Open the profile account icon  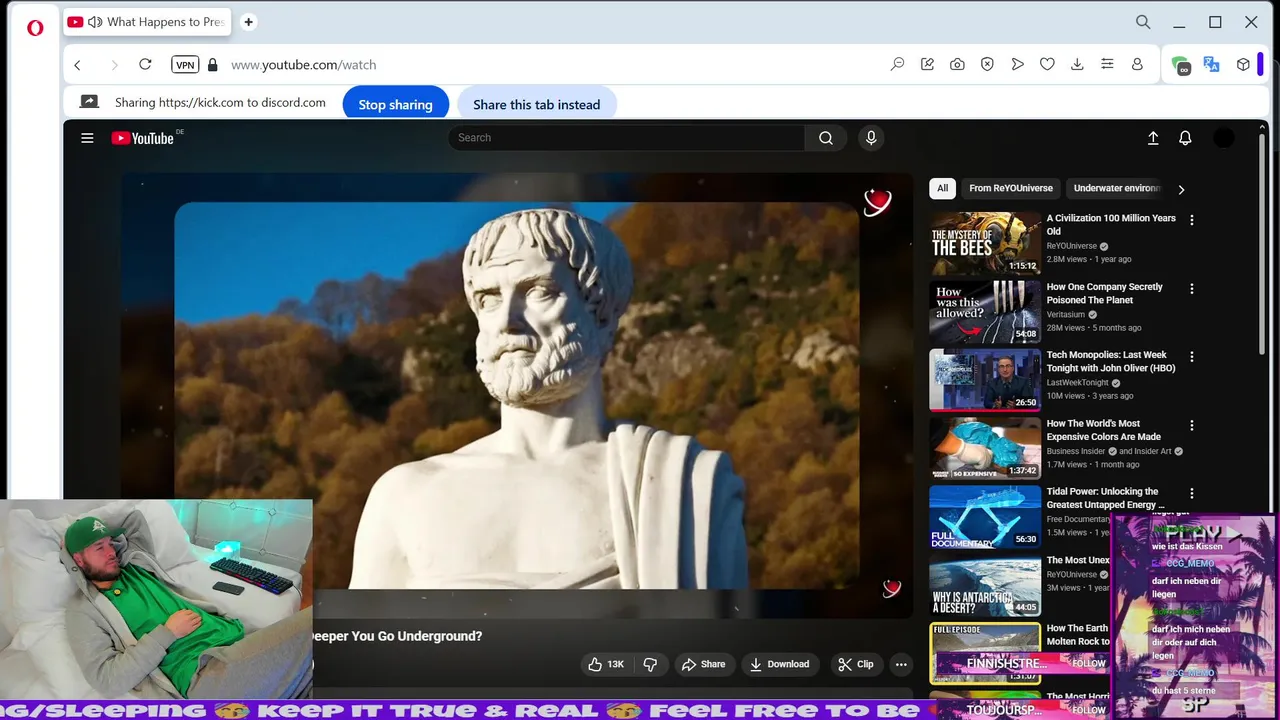1137,64
